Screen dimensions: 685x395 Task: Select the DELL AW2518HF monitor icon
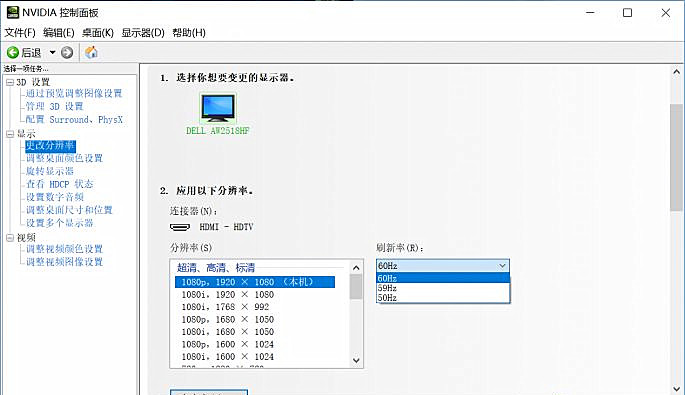point(218,107)
